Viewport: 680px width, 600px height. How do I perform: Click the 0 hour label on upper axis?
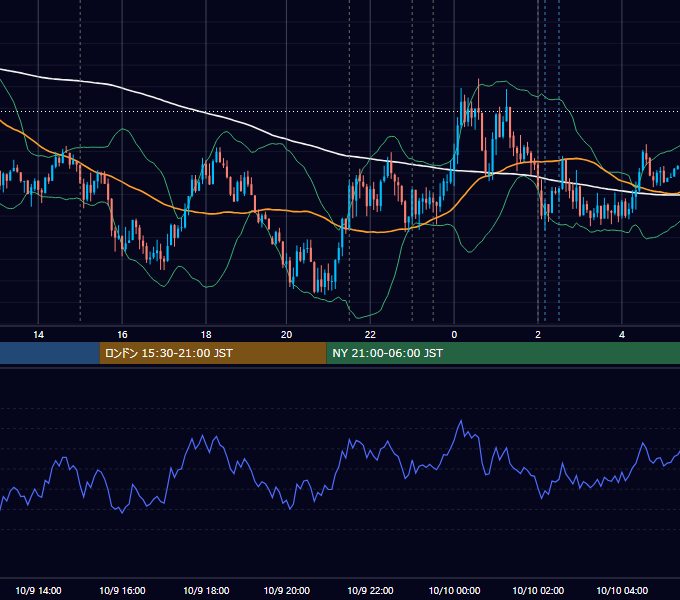coord(454,335)
